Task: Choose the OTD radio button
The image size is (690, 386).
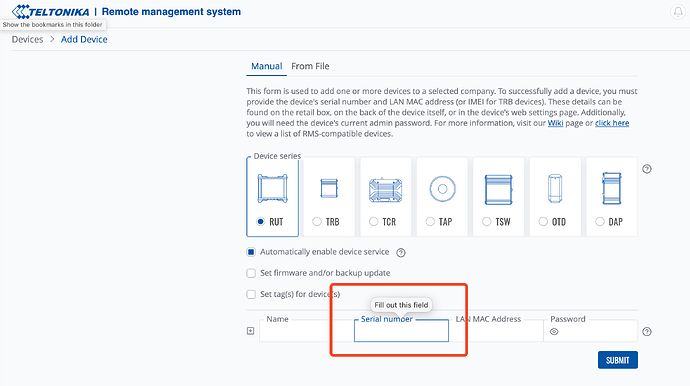Action: click(x=543, y=221)
